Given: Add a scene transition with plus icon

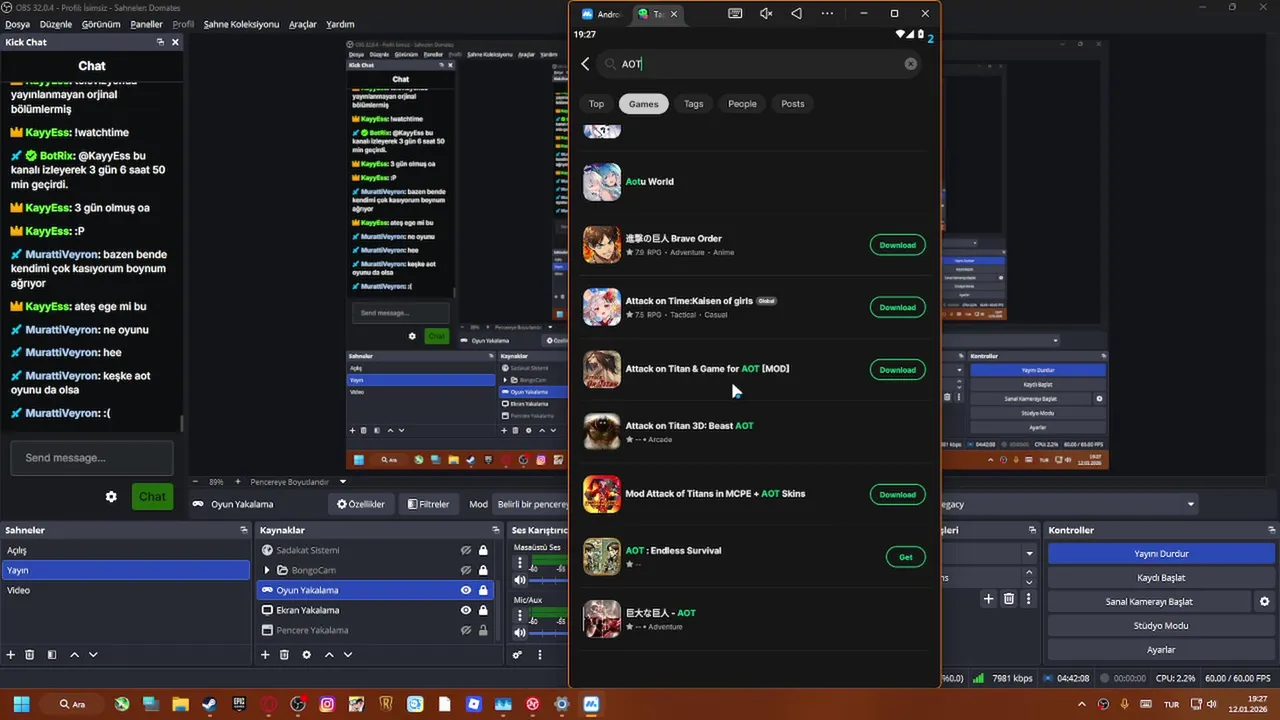Looking at the screenshot, I should 988,599.
